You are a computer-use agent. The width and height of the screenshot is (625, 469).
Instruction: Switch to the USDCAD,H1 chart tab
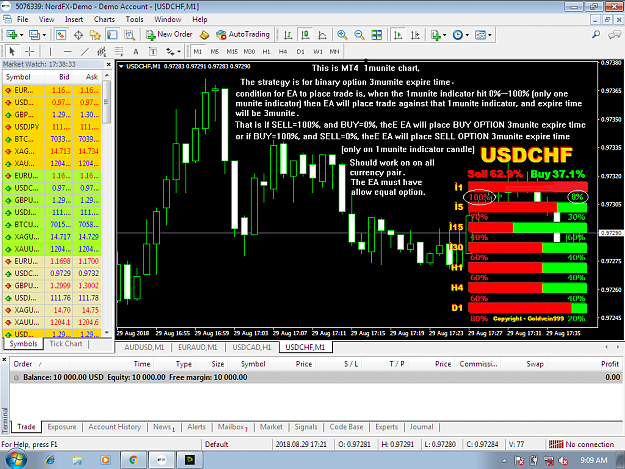coord(252,347)
